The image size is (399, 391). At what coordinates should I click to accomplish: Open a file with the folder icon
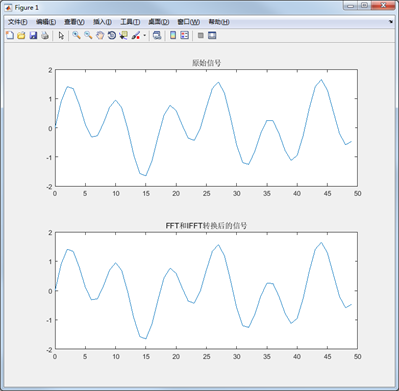pos(21,35)
